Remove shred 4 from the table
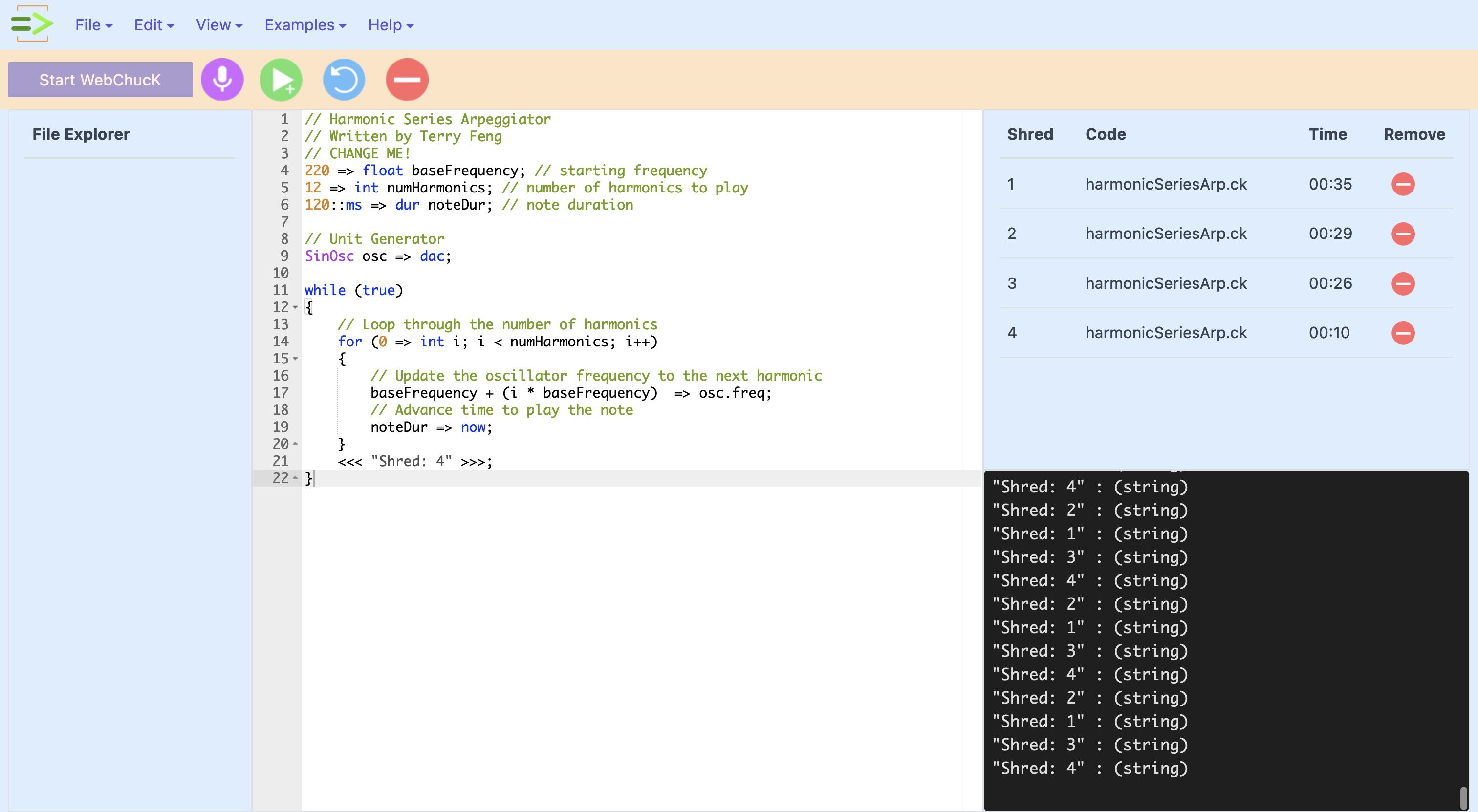The image size is (1478, 812). (1402, 333)
